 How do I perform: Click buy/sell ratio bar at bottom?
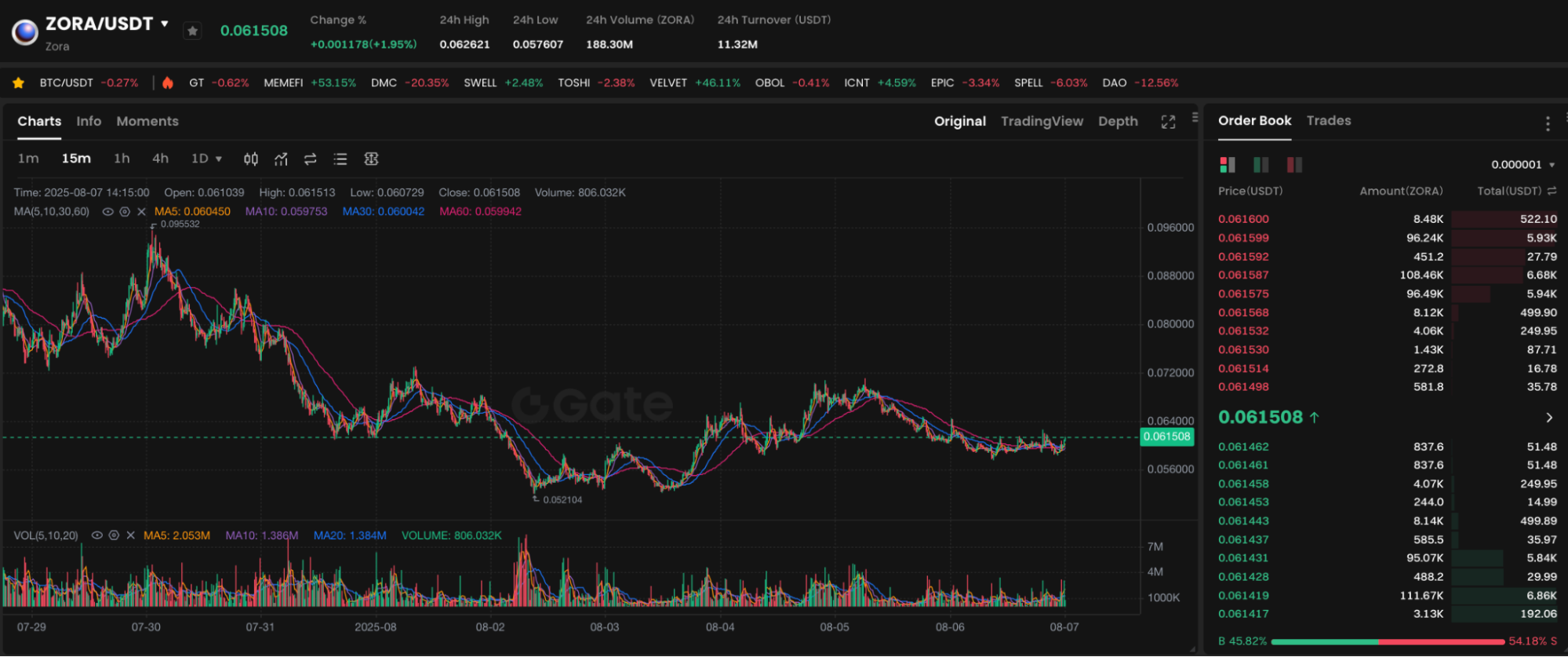pos(1388,641)
